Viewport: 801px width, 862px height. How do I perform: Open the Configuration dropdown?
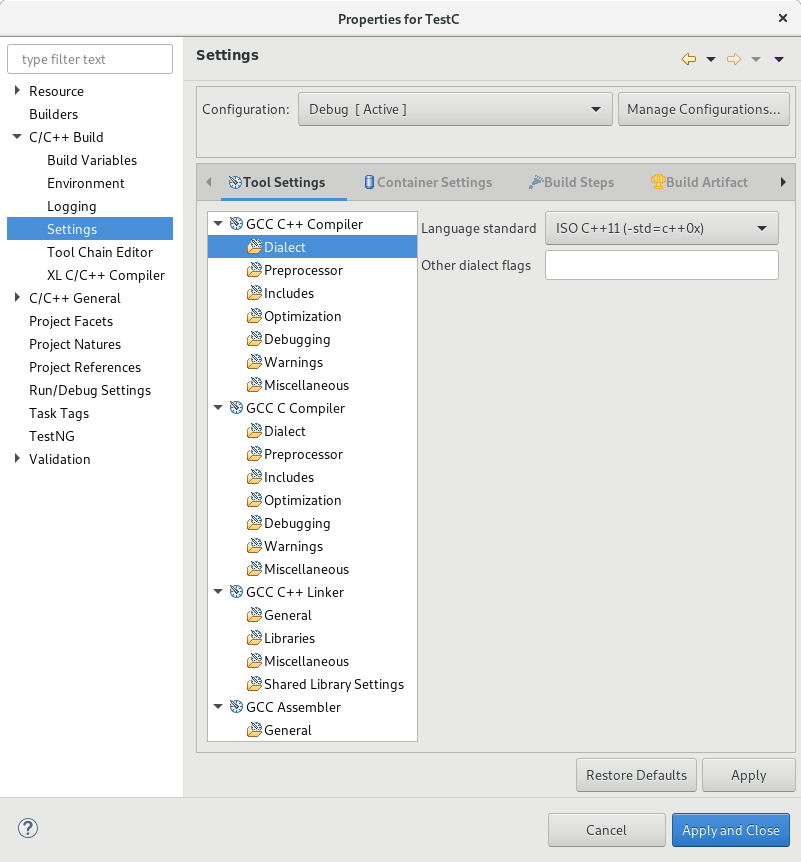click(x=454, y=109)
